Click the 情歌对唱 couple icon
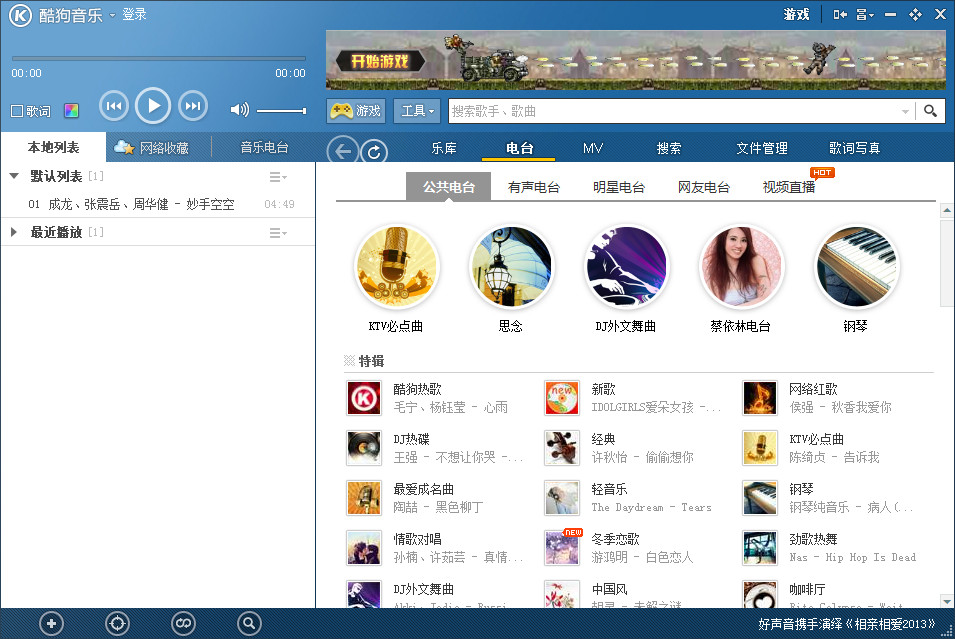The height and width of the screenshot is (639, 955). point(364,548)
